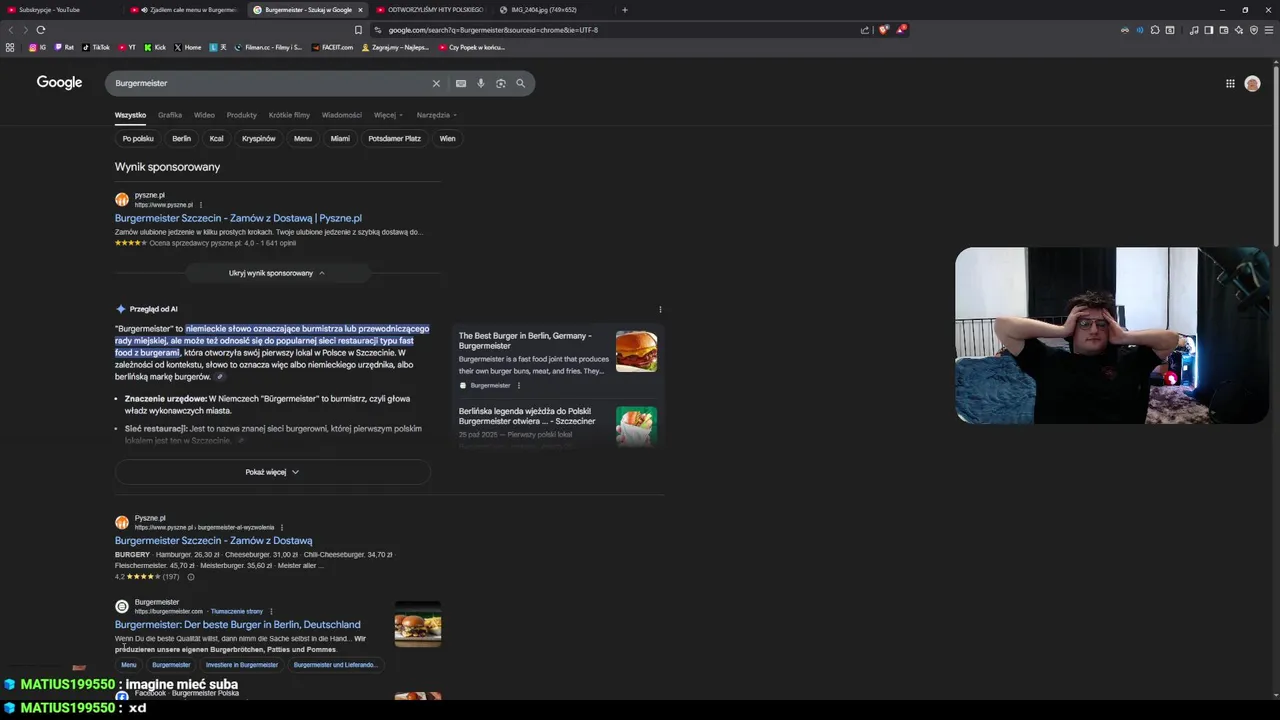
Task: Open the sponsored Burgermeister Szczecin Pyszne.pl link
Action: [238, 218]
